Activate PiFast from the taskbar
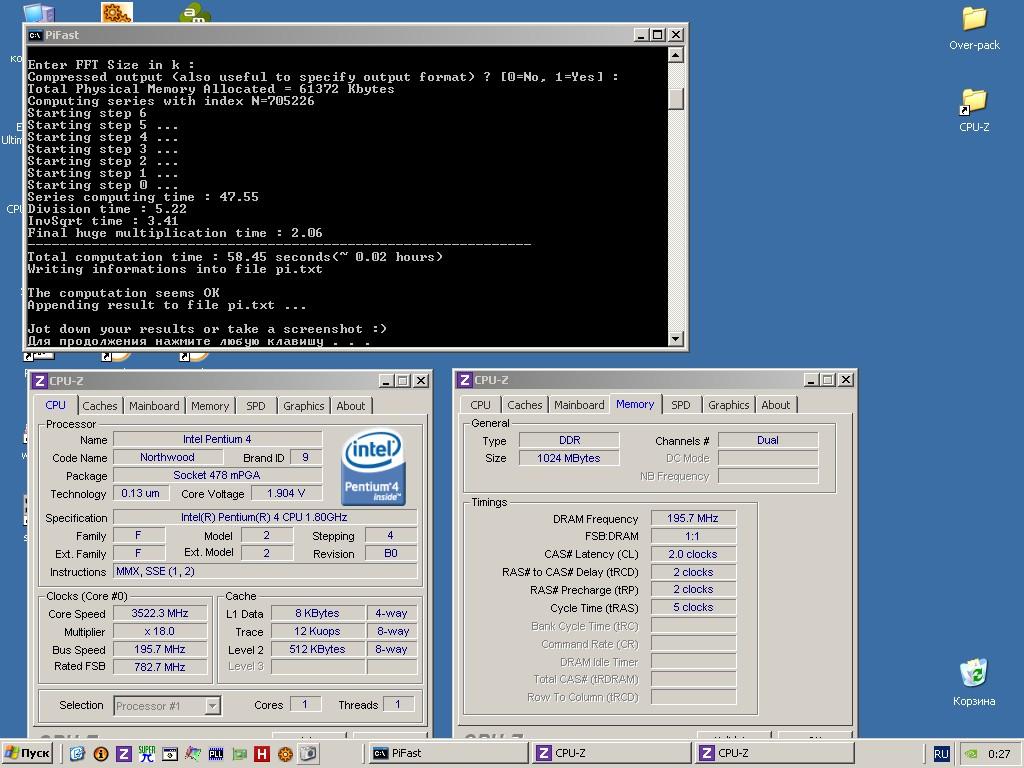This screenshot has width=1024, height=768. coord(448,754)
